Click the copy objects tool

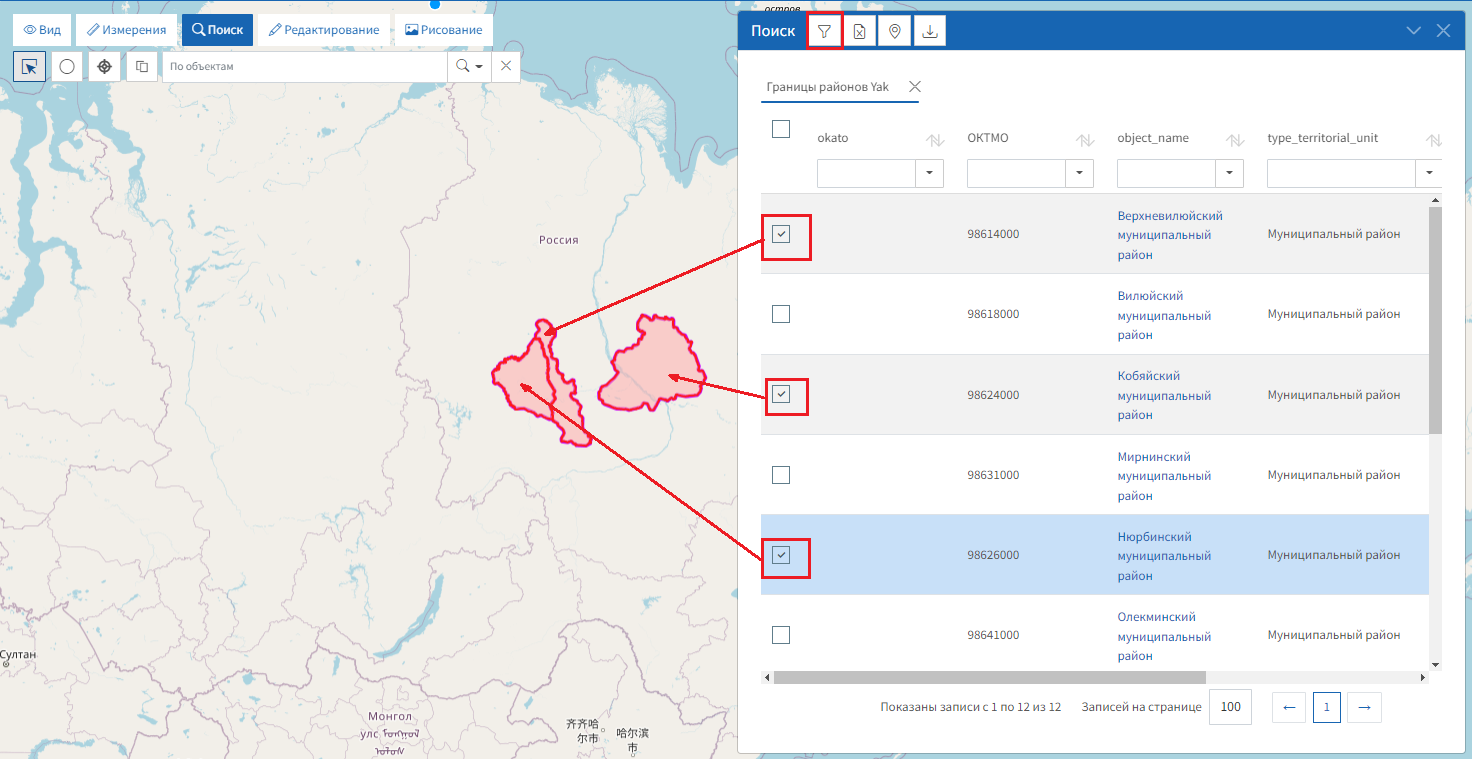click(141, 66)
